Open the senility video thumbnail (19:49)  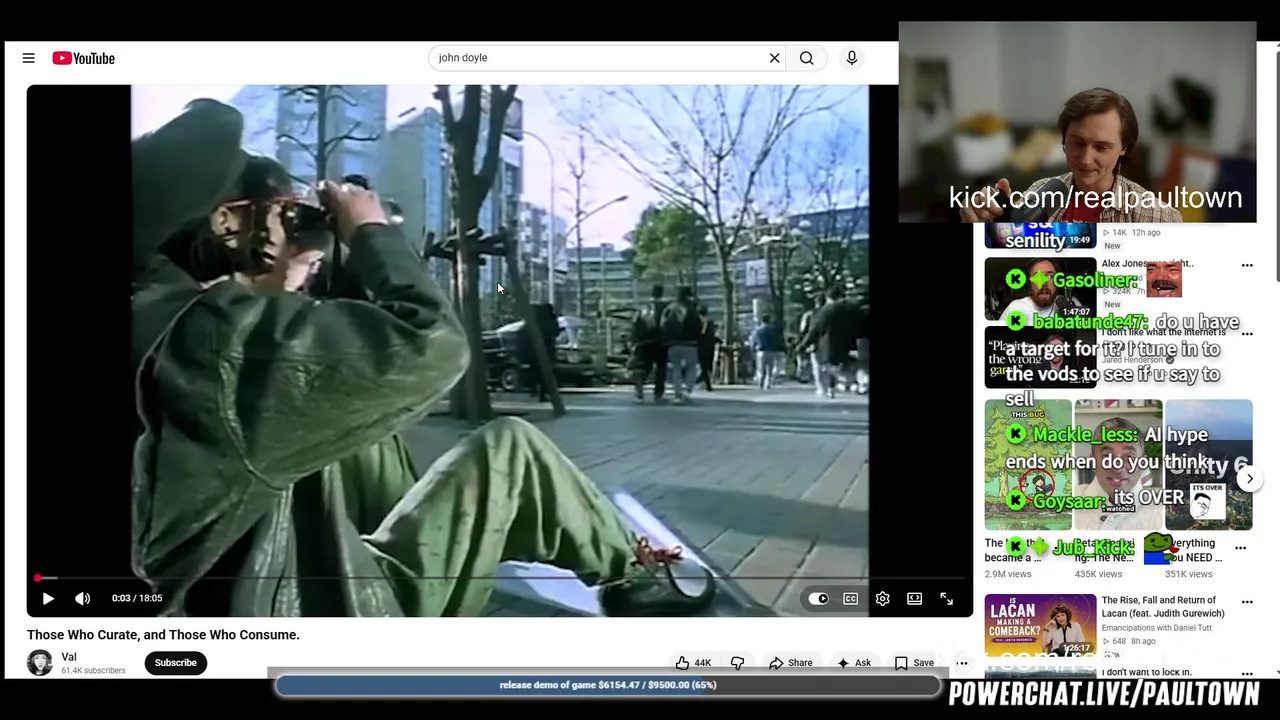(x=1040, y=237)
